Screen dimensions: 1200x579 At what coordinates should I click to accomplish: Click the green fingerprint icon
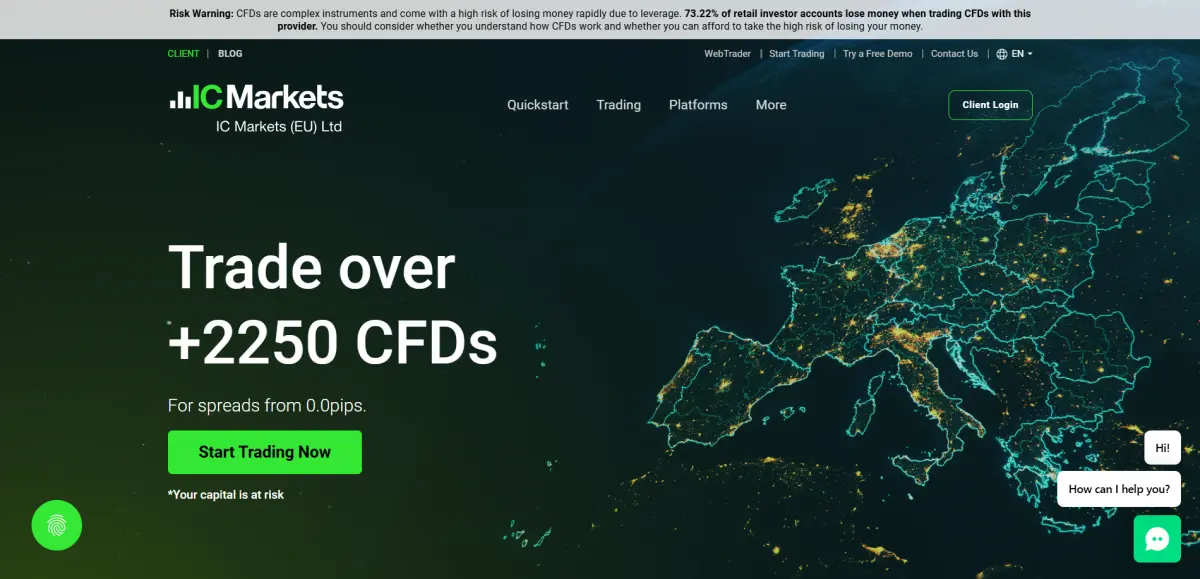(57, 525)
